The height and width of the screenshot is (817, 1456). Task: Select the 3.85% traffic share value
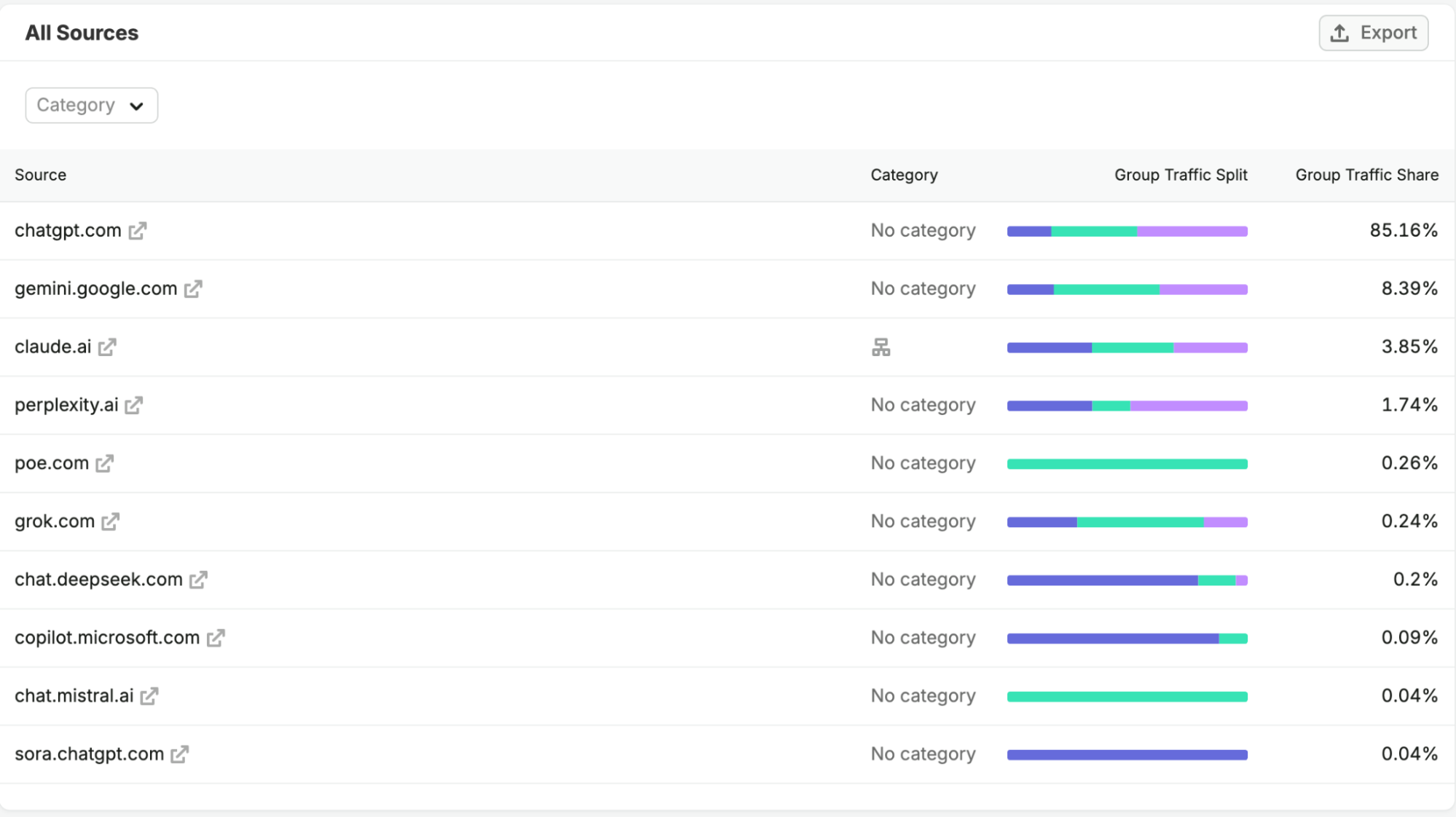click(1409, 347)
